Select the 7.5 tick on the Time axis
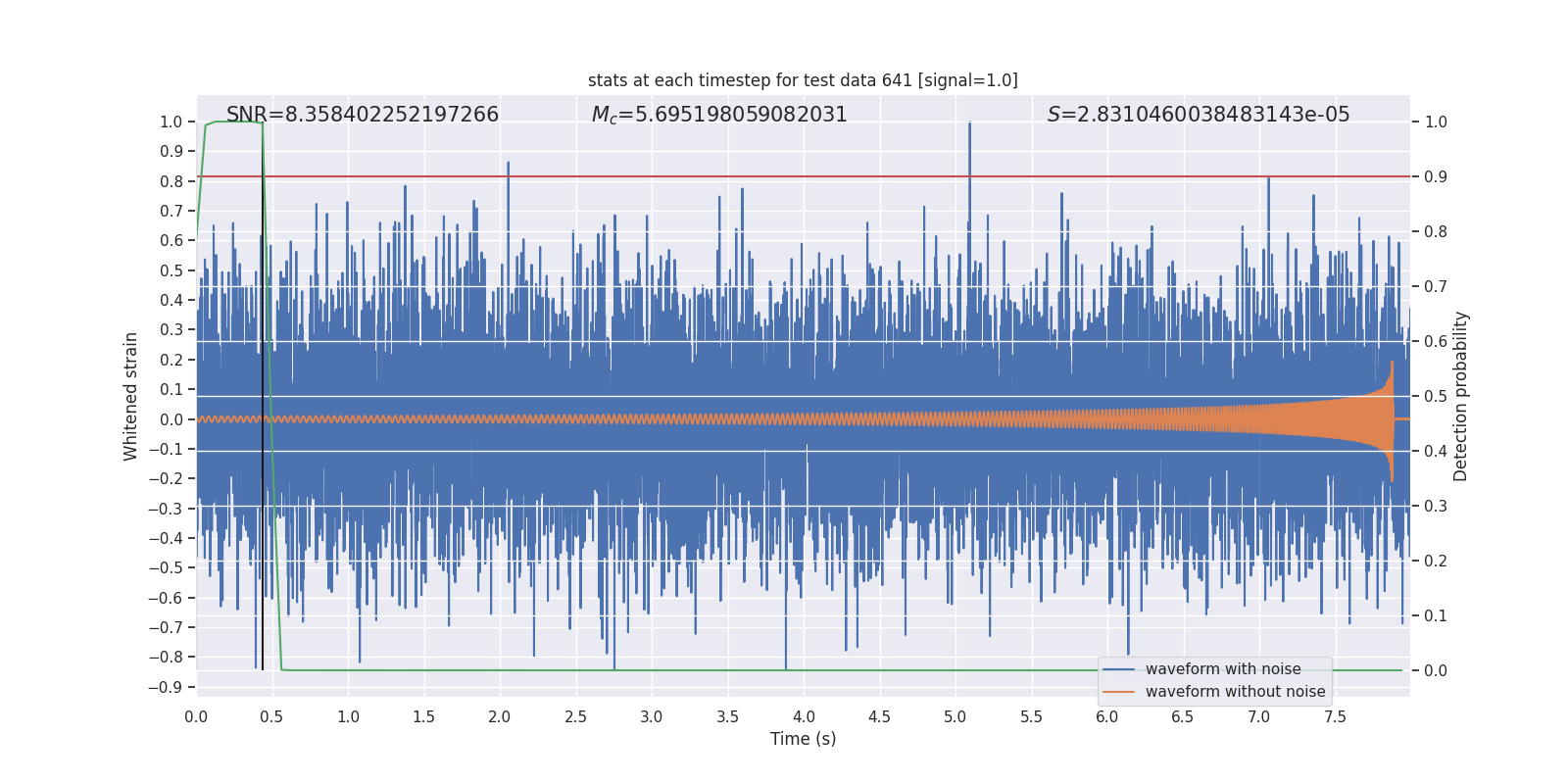This screenshot has width=1568, height=784. pyautogui.click(x=1335, y=716)
